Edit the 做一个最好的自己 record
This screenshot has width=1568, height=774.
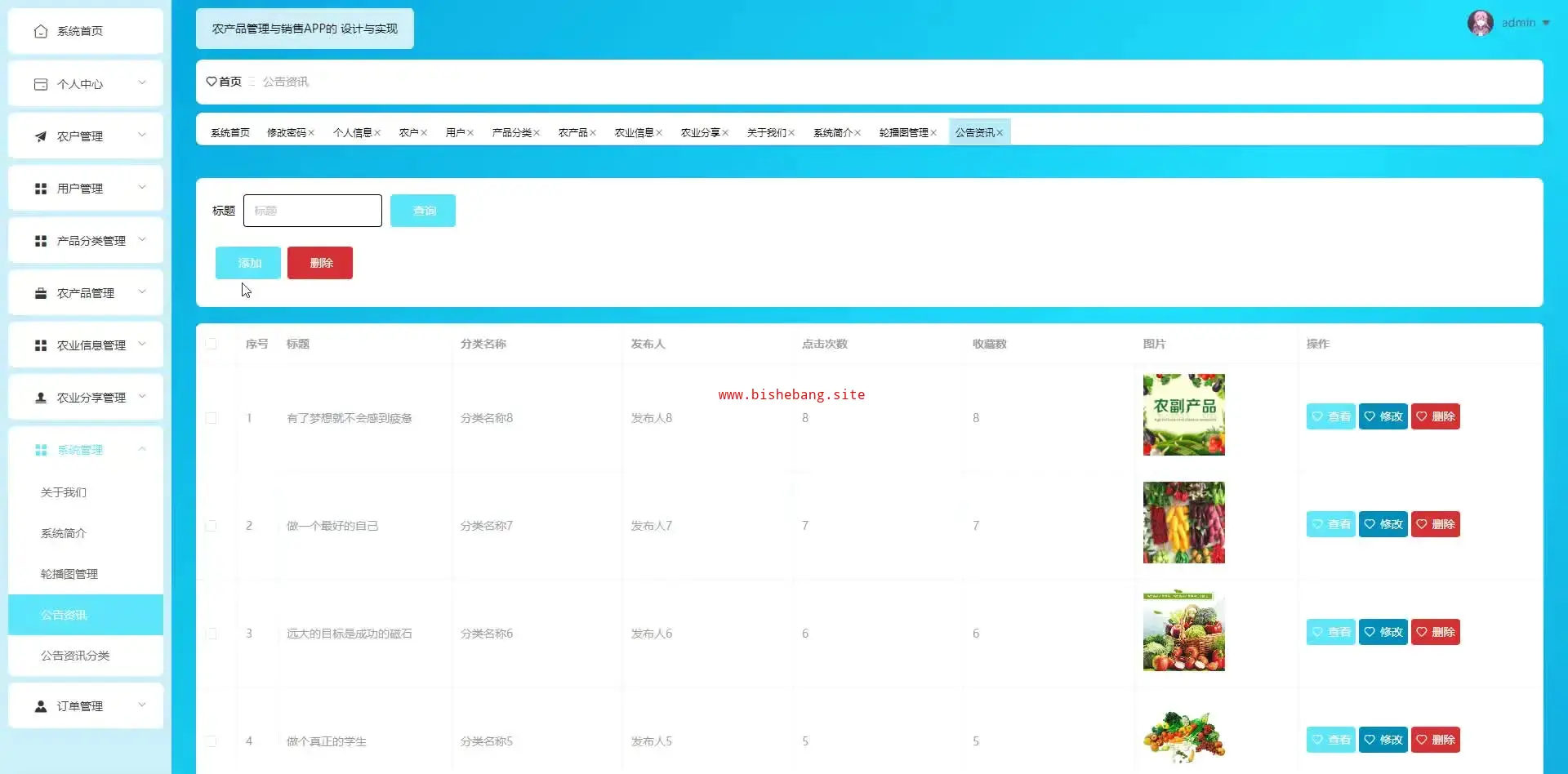tap(1383, 524)
